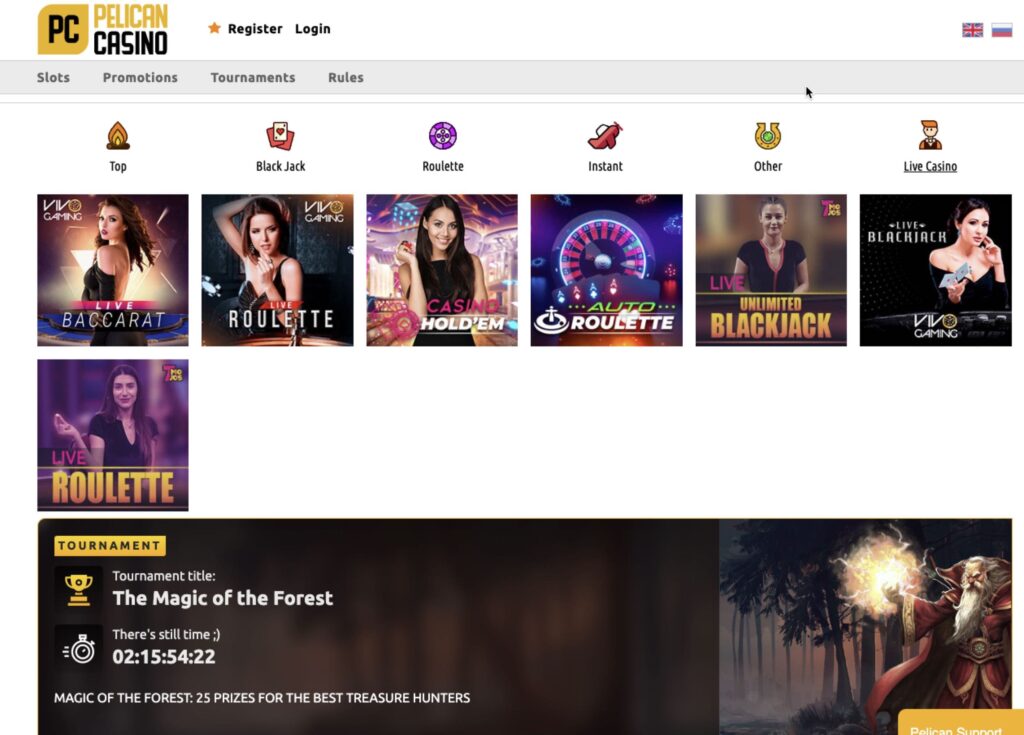Open the Slots menu item
The width and height of the screenshot is (1024, 735).
pyautogui.click(x=53, y=77)
